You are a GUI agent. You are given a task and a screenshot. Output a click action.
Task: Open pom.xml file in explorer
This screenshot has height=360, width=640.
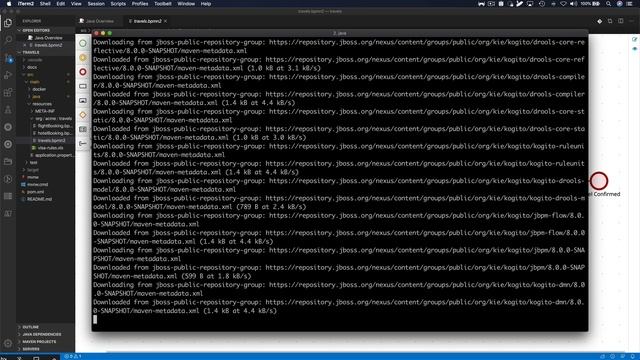(45, 192)
